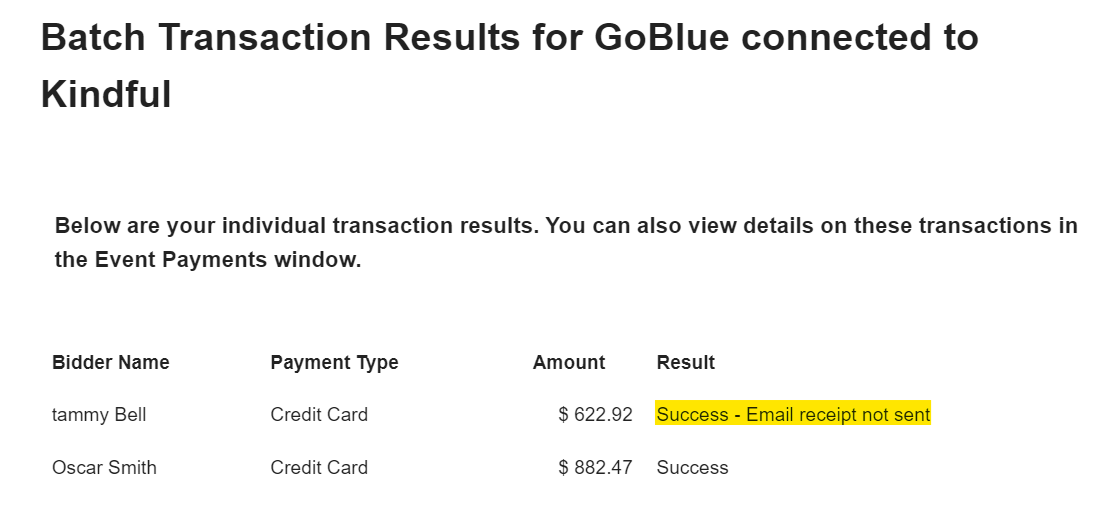This screenshot has height=505, width=1102.
Task: Select Oscar Smith bidder name
Action: pyautogui.click(x=104, y=467)
